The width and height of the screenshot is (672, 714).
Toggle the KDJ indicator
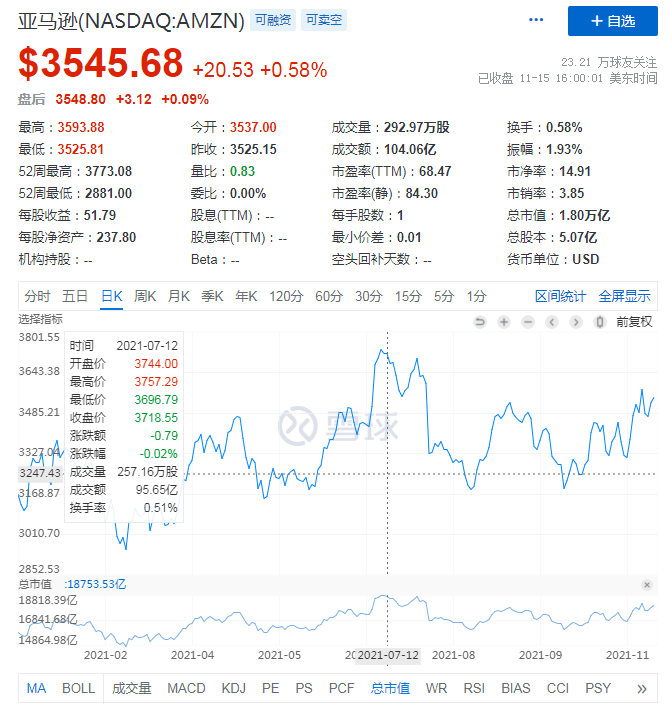[233, 688]
